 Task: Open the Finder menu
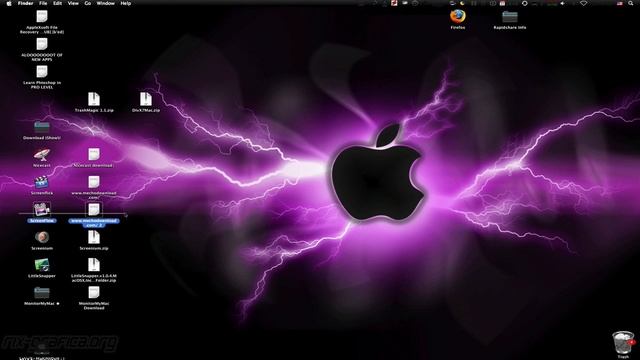[25, 3]
